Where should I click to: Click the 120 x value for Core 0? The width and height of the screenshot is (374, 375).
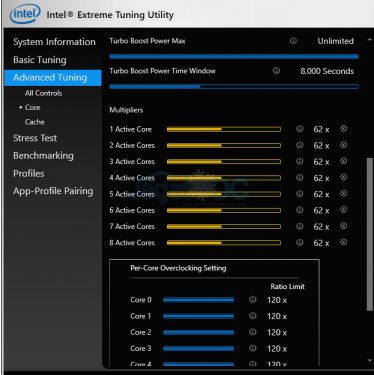(277, 300)
